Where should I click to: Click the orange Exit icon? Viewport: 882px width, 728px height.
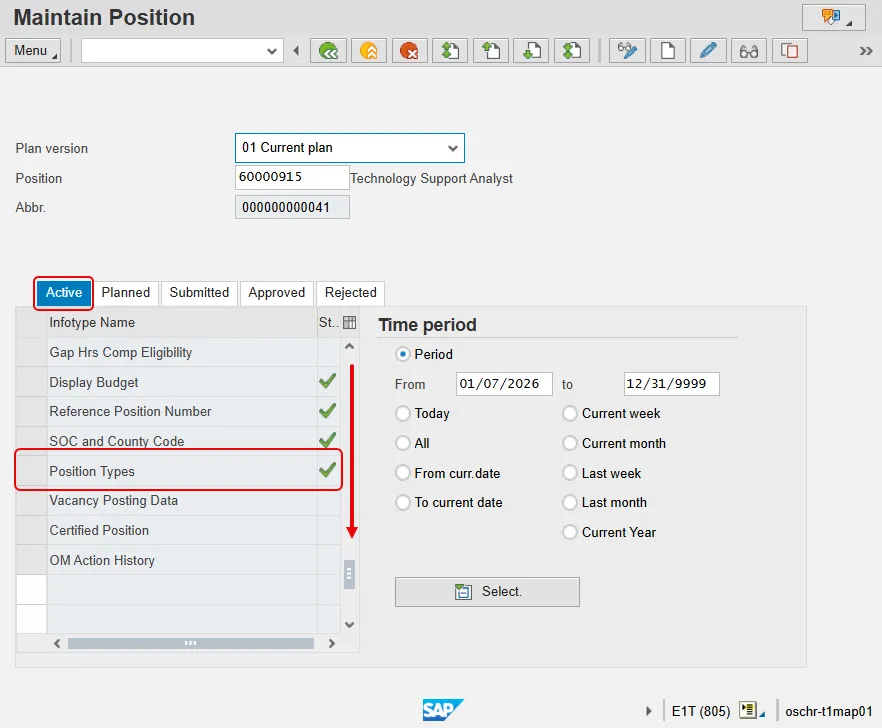(368, 51)
